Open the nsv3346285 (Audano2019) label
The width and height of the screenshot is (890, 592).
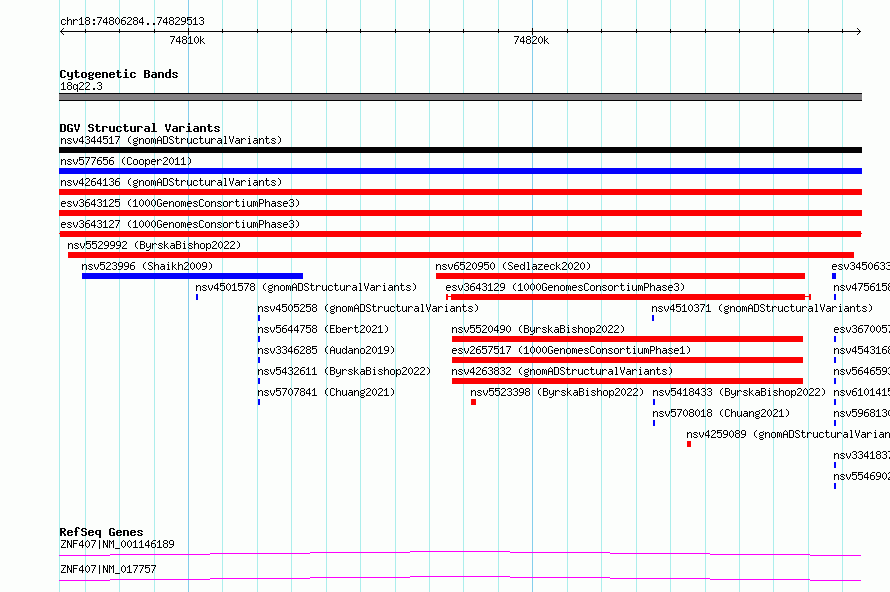point(326,350)
